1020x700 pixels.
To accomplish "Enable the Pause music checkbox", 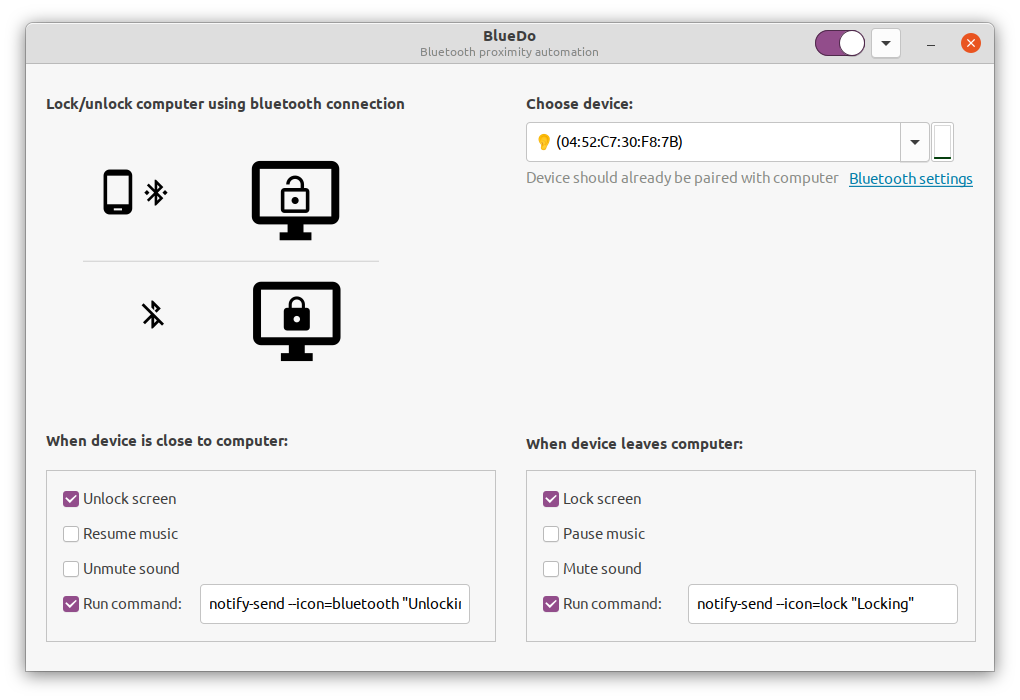I will [551, 534].
